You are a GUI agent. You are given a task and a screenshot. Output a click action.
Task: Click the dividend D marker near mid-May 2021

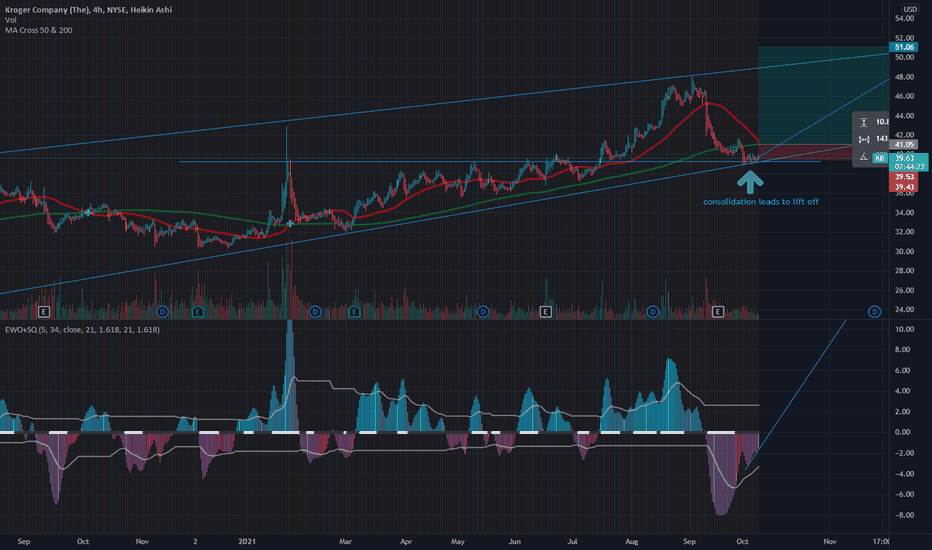[x=483, y=312]
